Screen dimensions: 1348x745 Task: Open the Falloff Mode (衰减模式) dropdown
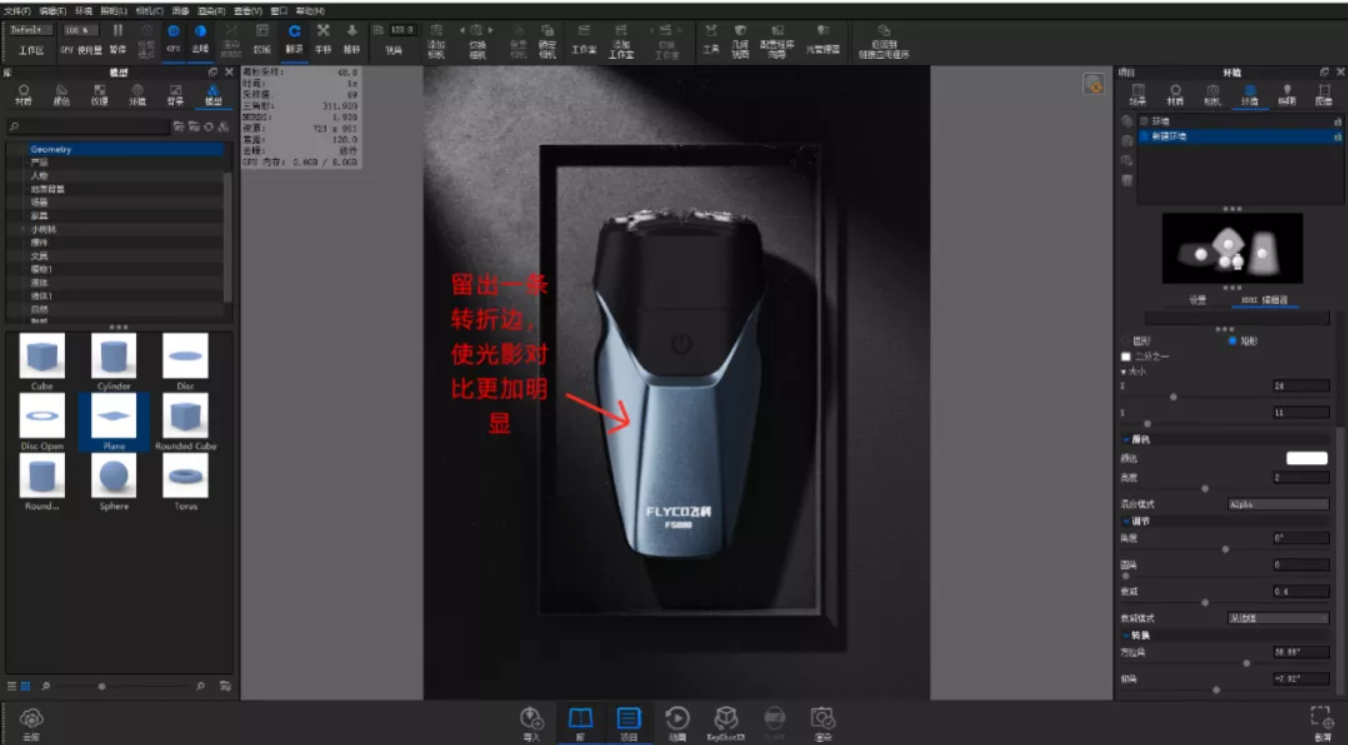(x=1278, y=618)
